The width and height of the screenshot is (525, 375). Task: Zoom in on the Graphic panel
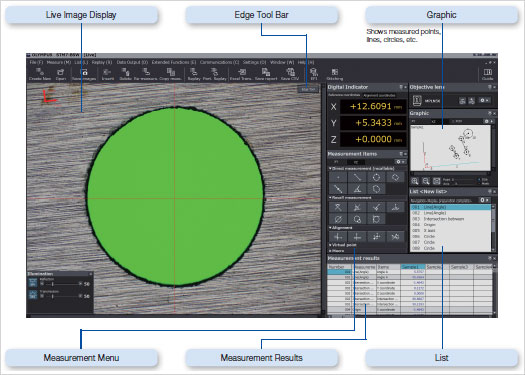(415, 181)
